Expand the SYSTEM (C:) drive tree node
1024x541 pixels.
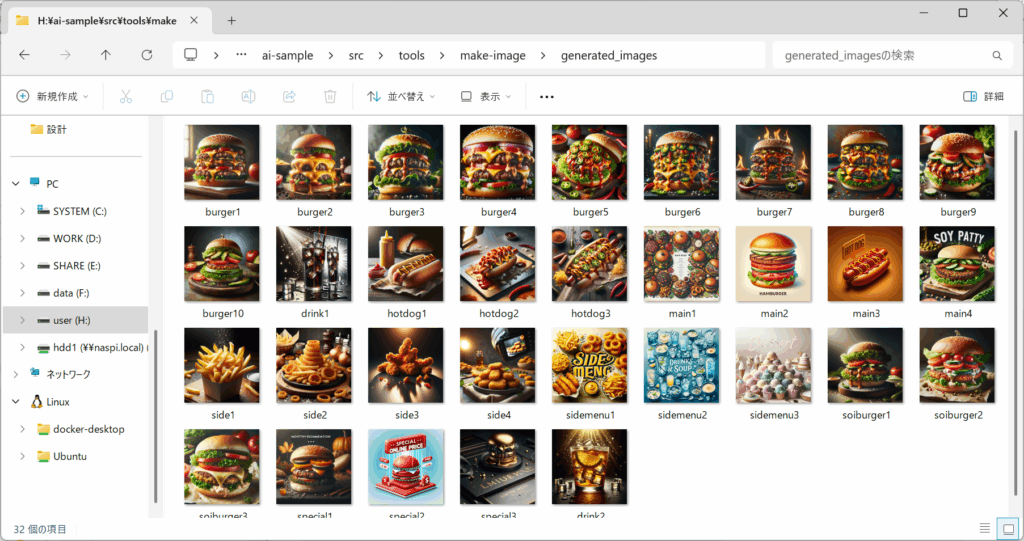[x=23, y=211]
